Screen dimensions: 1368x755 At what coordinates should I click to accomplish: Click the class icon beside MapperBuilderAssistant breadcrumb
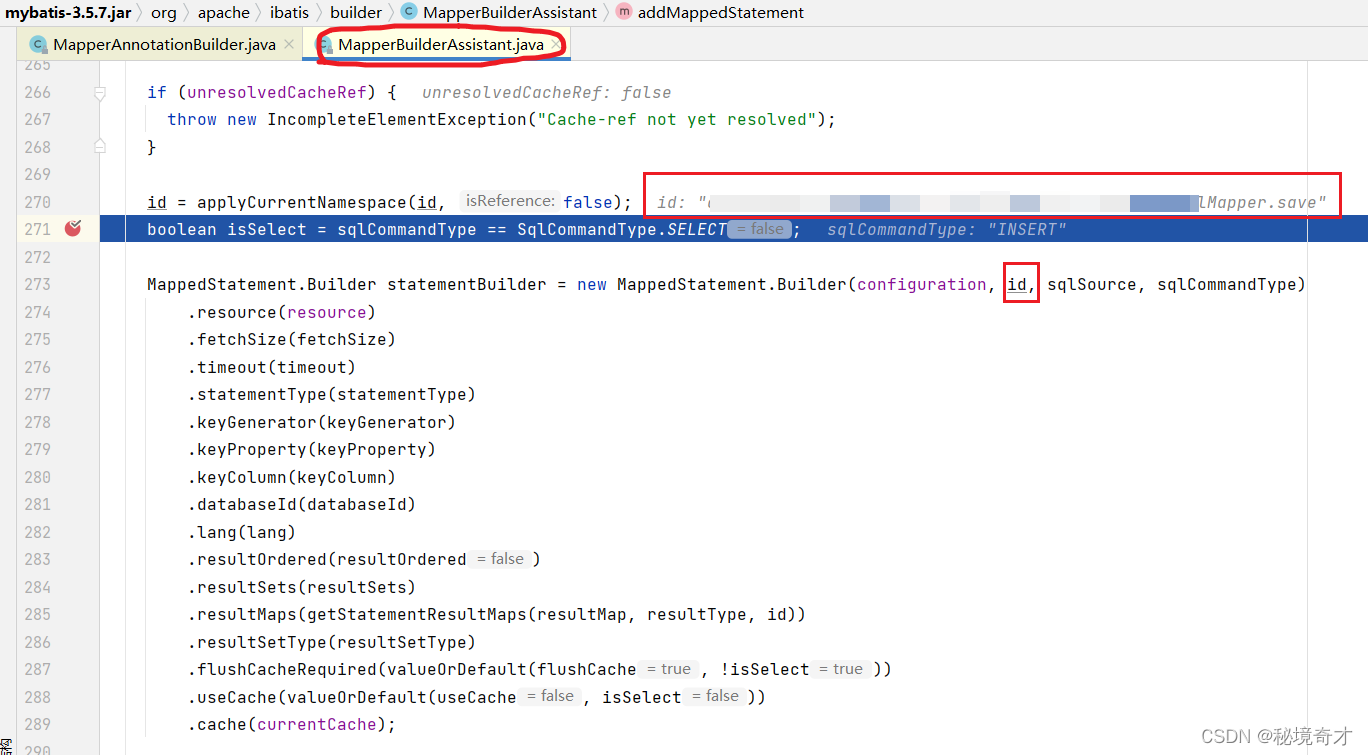[x=409, y=13]
